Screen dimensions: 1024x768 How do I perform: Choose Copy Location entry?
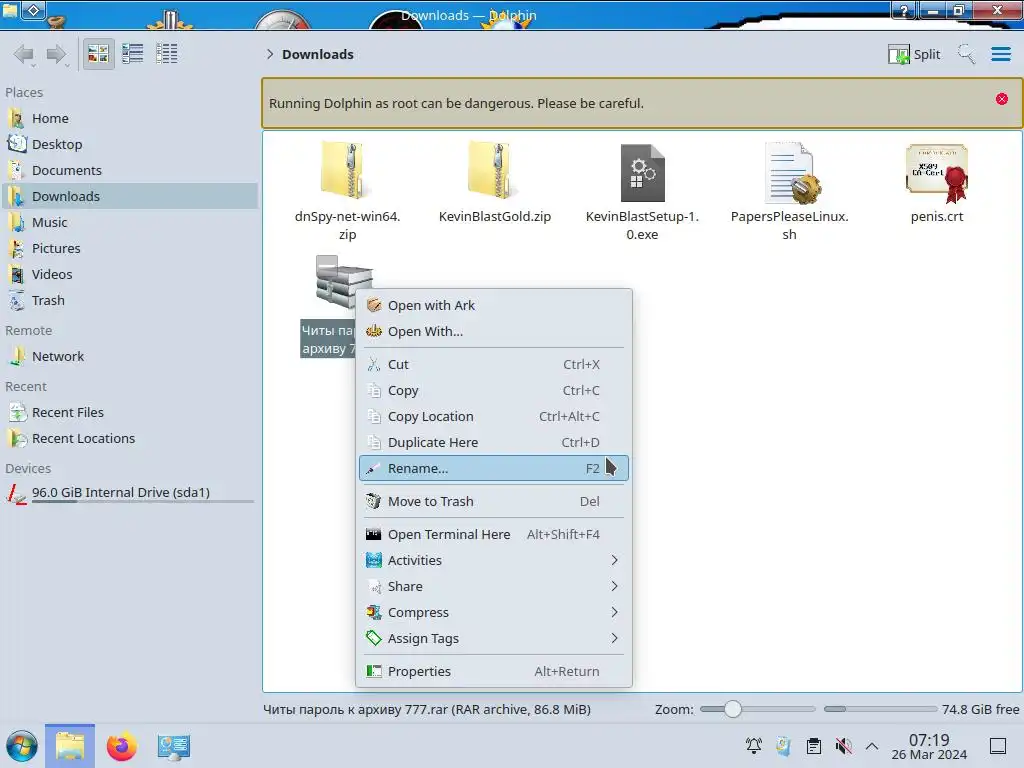tap(494, 417)
